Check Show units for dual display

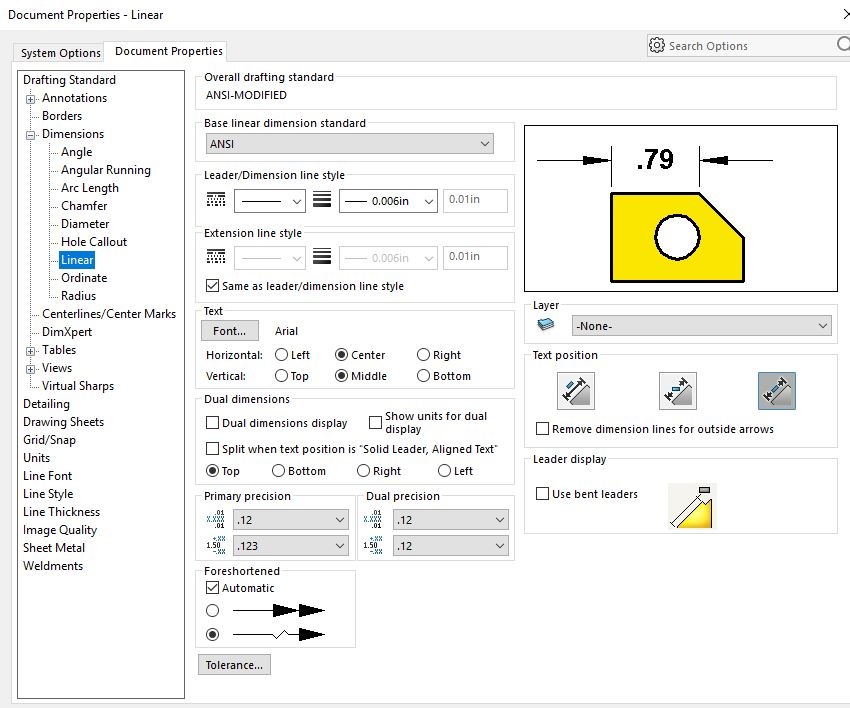point(375,422)
